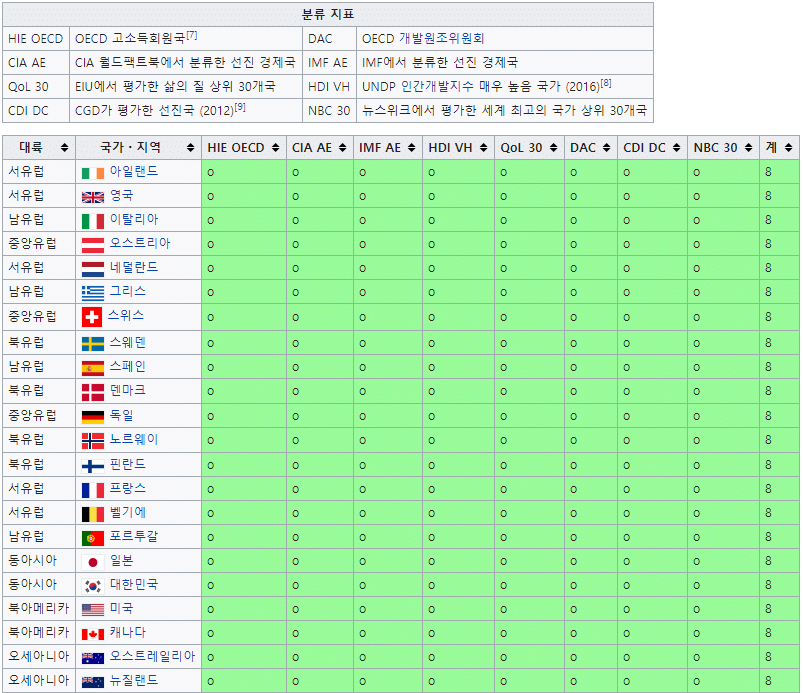Select the HIE OECD abbreviation in the legend
803x693 pixels.
click(35, 39)
